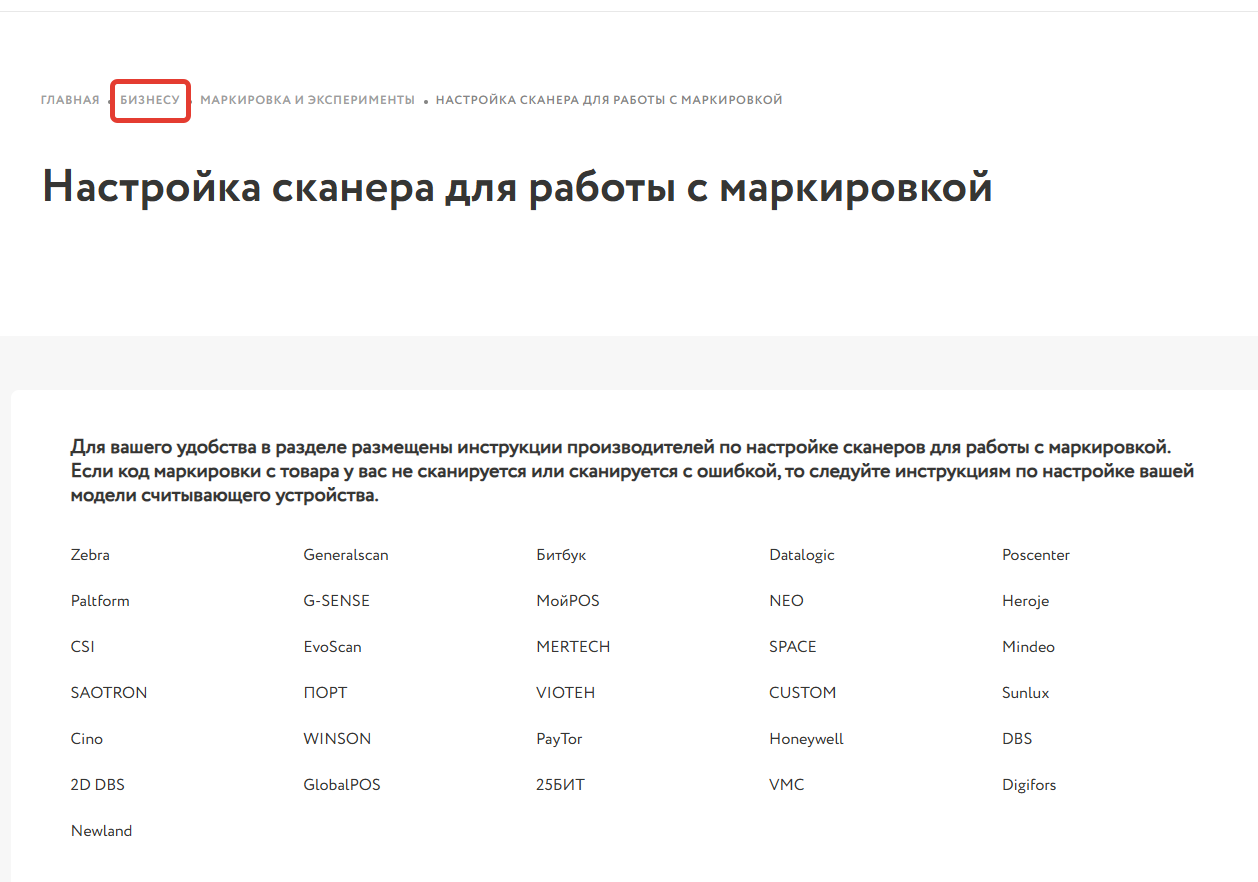Open Mindeo scanner instructions
This screenshot has height=882, width=1258.
click(x=1029, y=647)
